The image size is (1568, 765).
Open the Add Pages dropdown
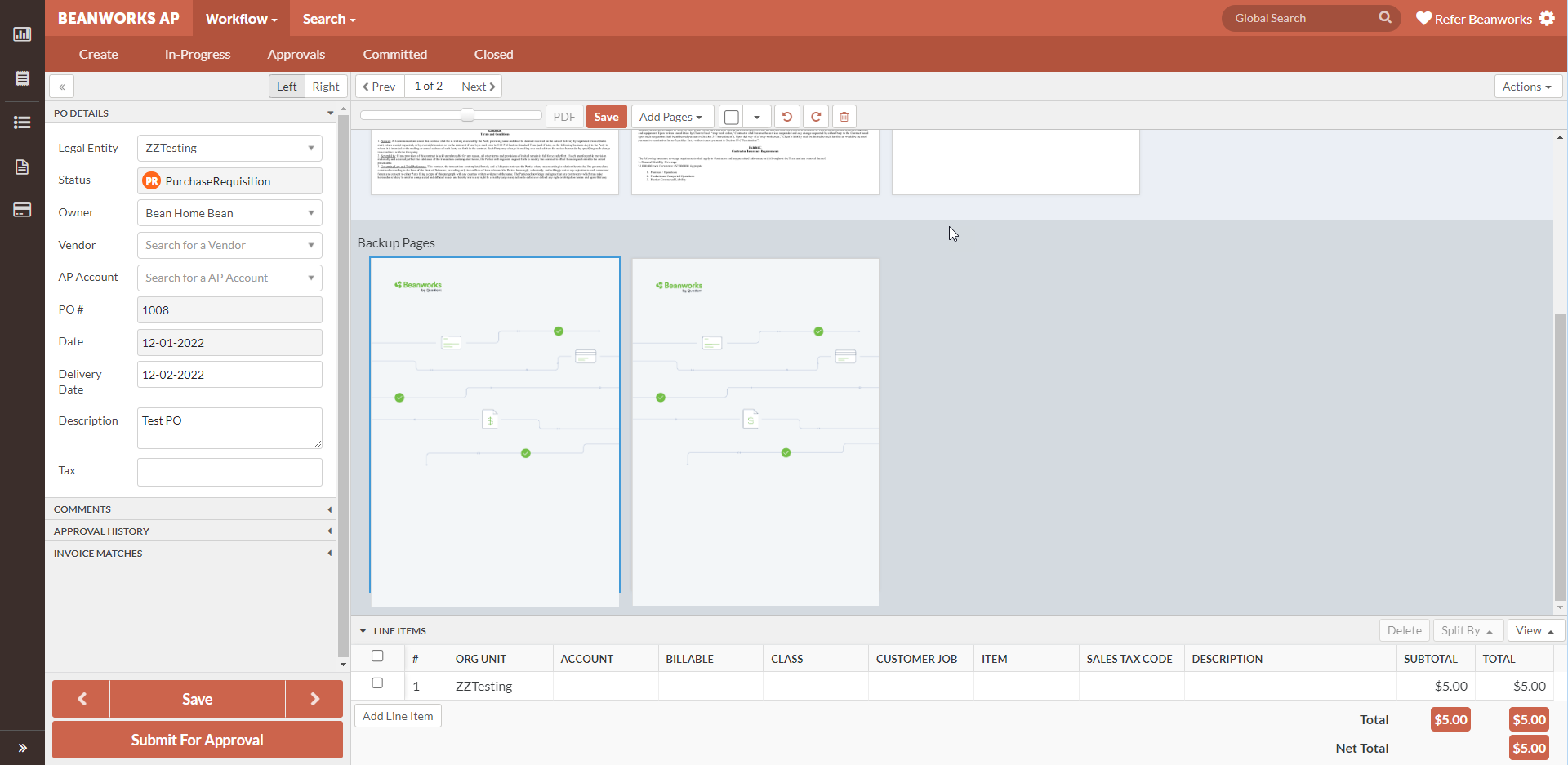click(671, 117)
